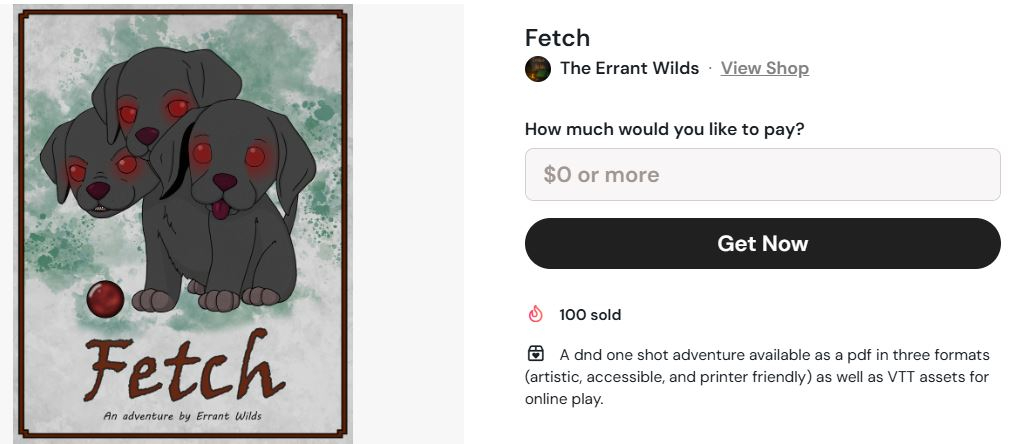Screen dimensions: 1020x444
Task: Click The Errant Wilds shop name
Action: click(x=629, y=68)
